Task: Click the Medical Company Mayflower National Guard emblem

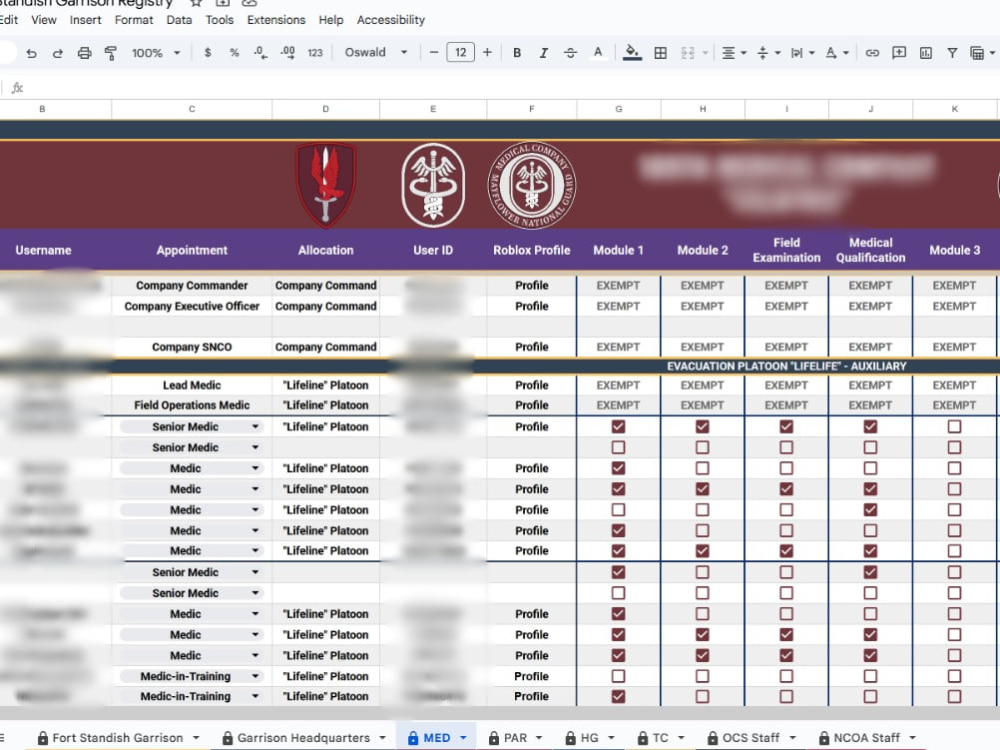Action: click(x=532, y=186)
